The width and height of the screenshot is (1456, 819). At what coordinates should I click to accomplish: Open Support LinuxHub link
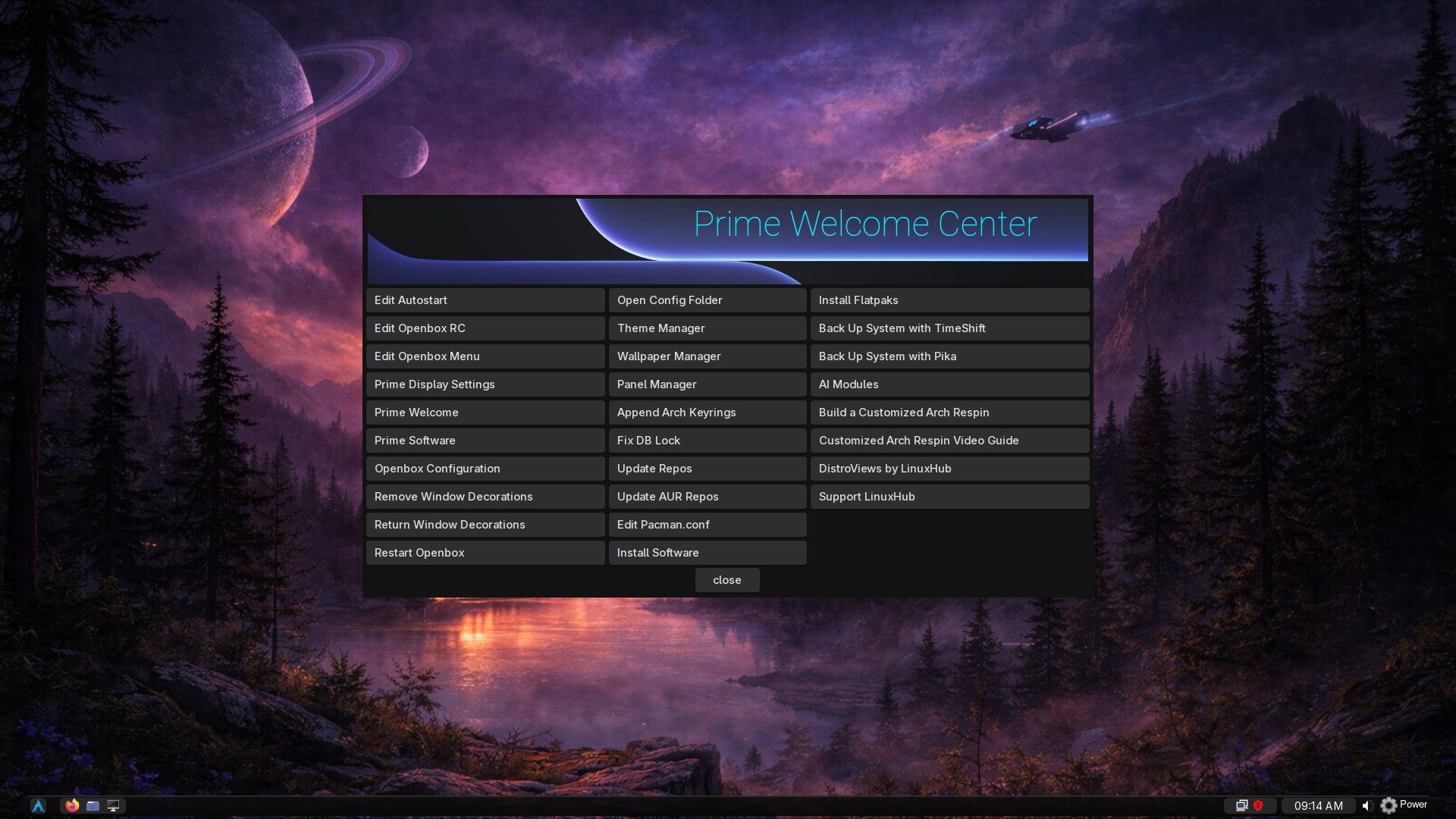pos(949,497)
